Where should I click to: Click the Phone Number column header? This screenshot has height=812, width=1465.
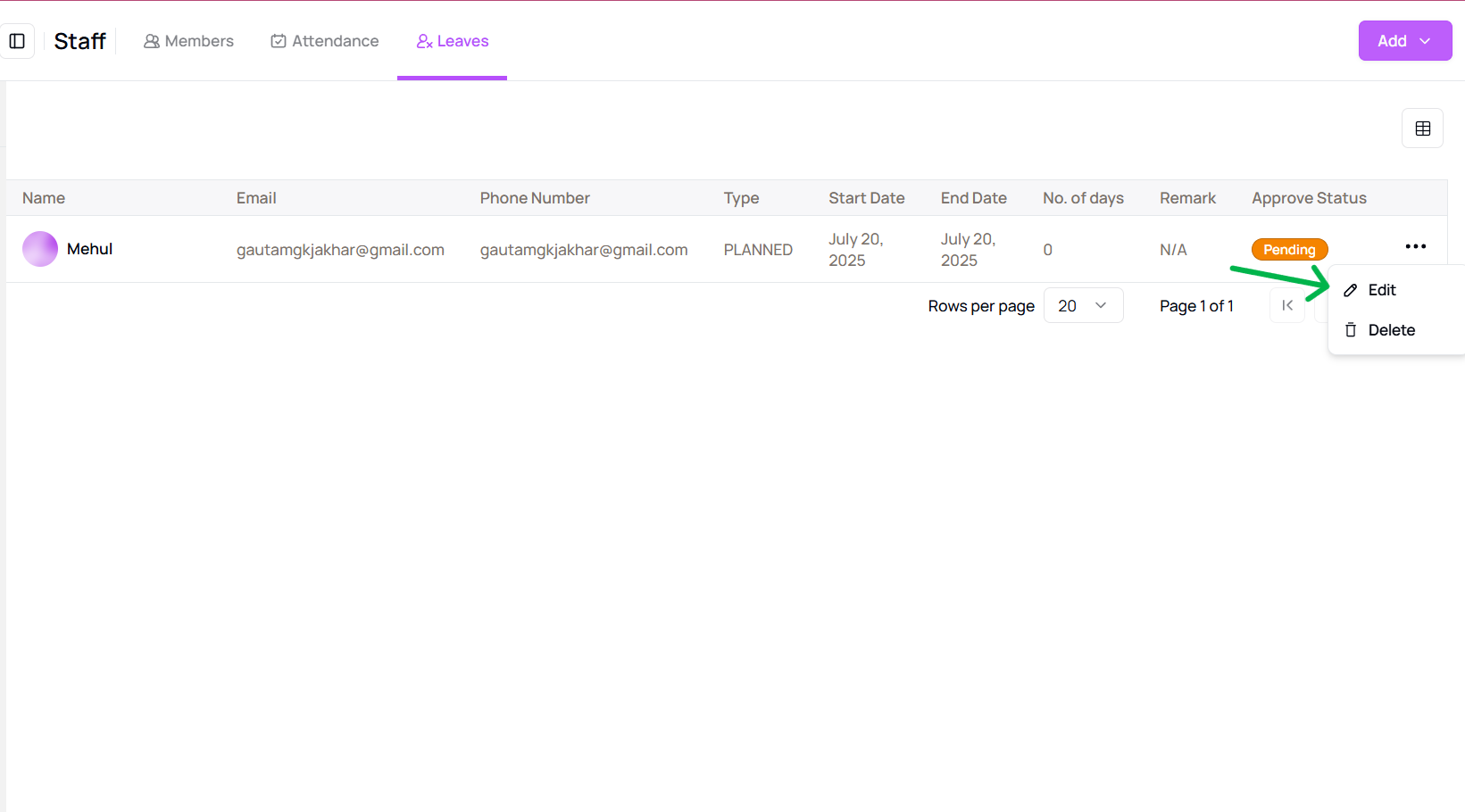tap(535, 198)
